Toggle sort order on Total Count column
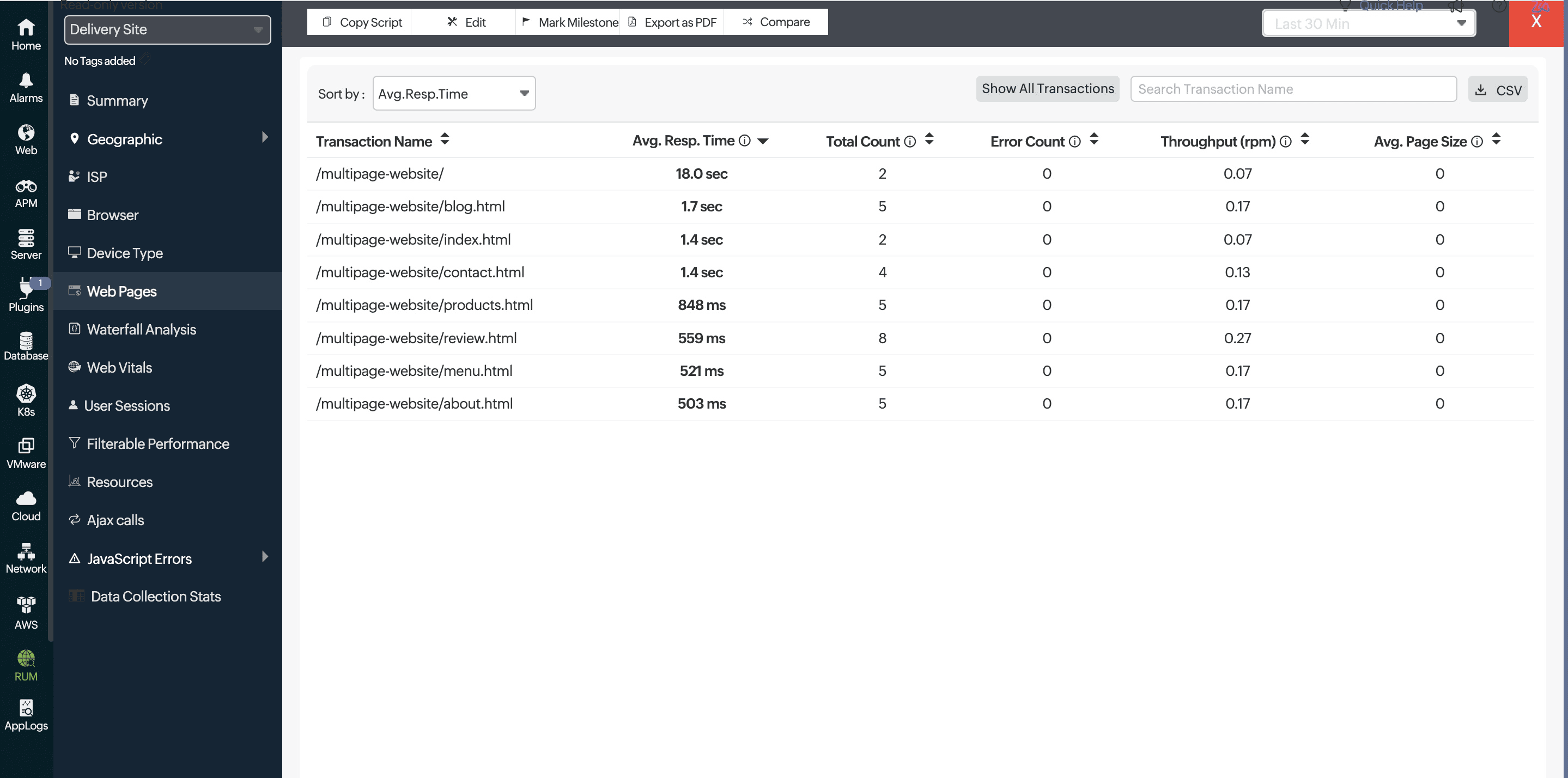 (x=929, y=140)
